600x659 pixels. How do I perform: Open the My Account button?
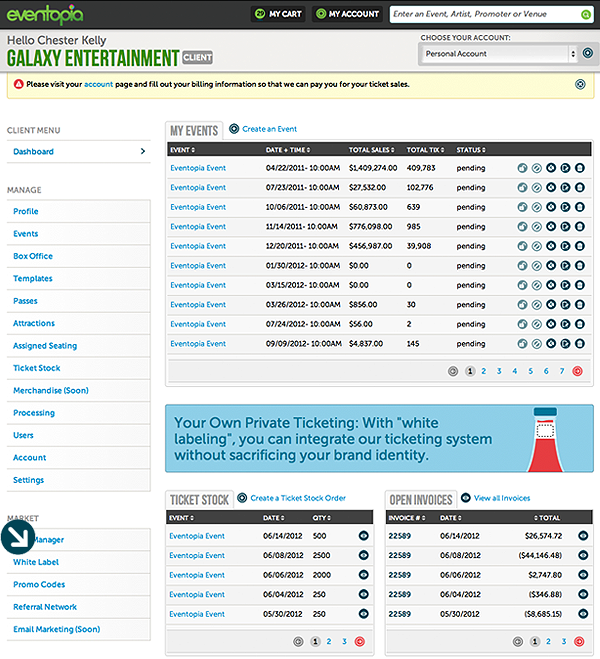click(347, 14)
